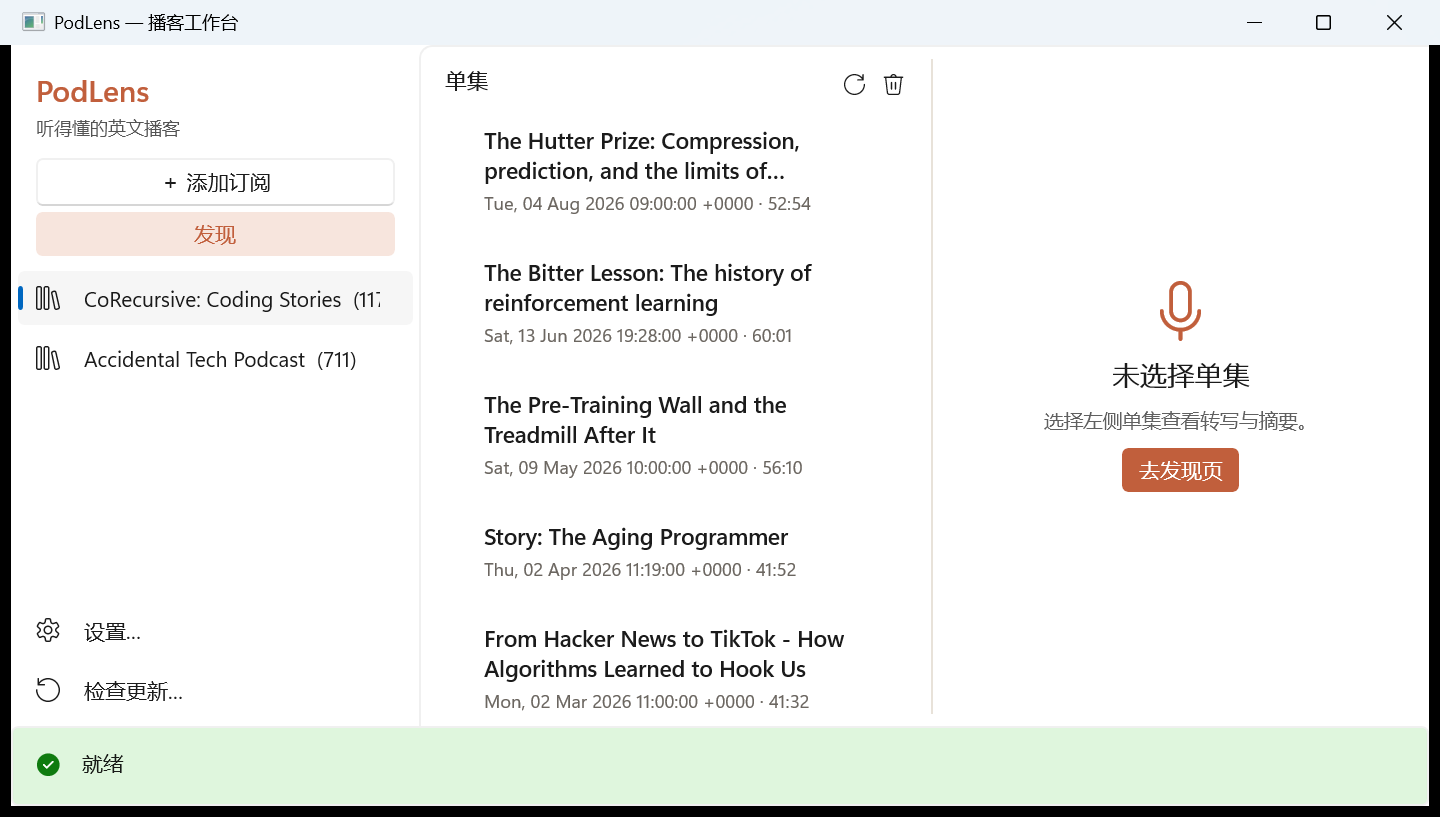Click the trash delete icon
This screenshot has width=1440, height=817.
click(x=894, y=85)
